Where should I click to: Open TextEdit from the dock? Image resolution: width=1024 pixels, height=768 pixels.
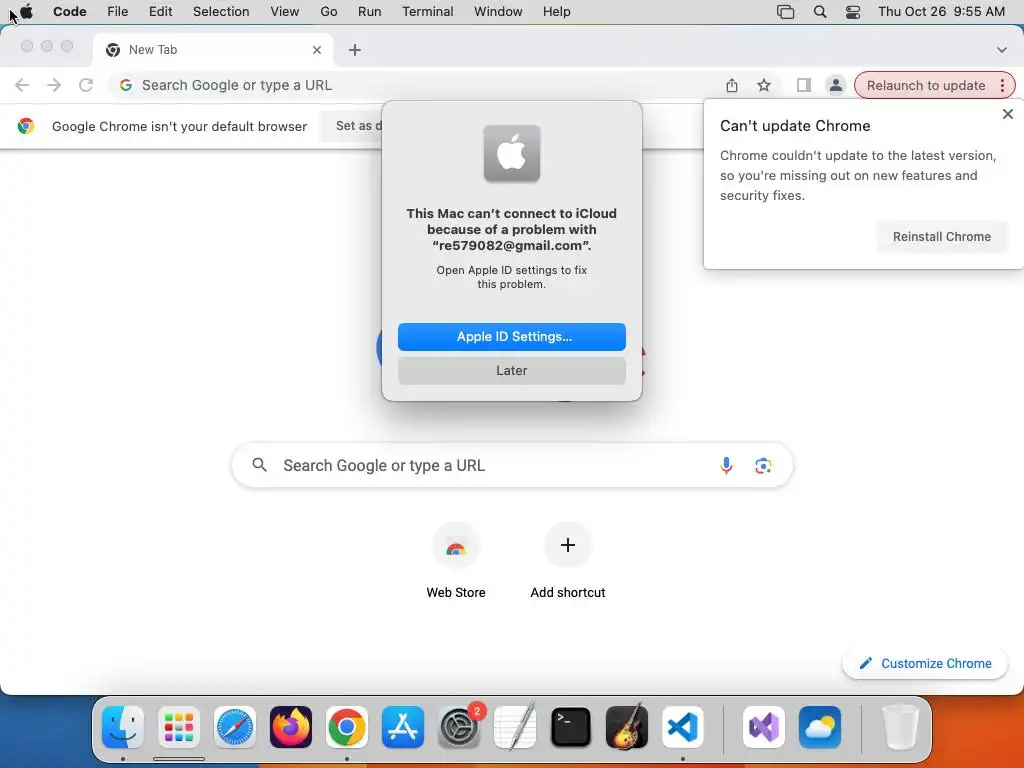click(515, 727)
